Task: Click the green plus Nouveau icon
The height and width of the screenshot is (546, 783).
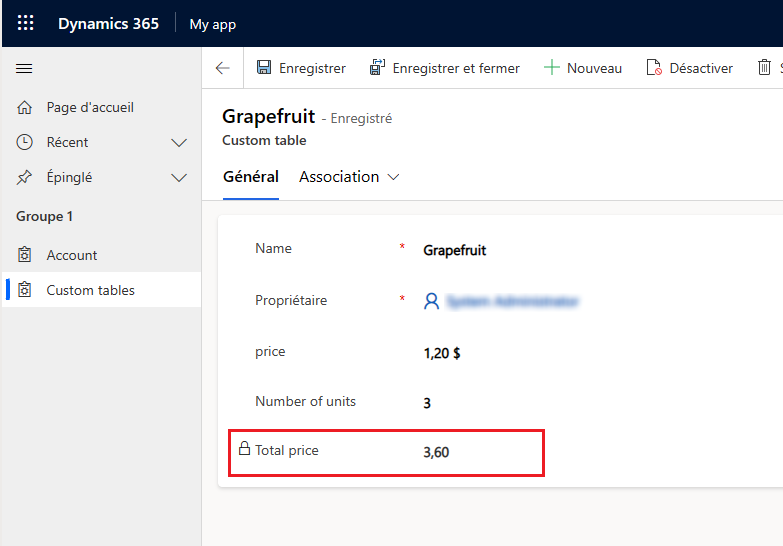Action: [x=552, y=67]
